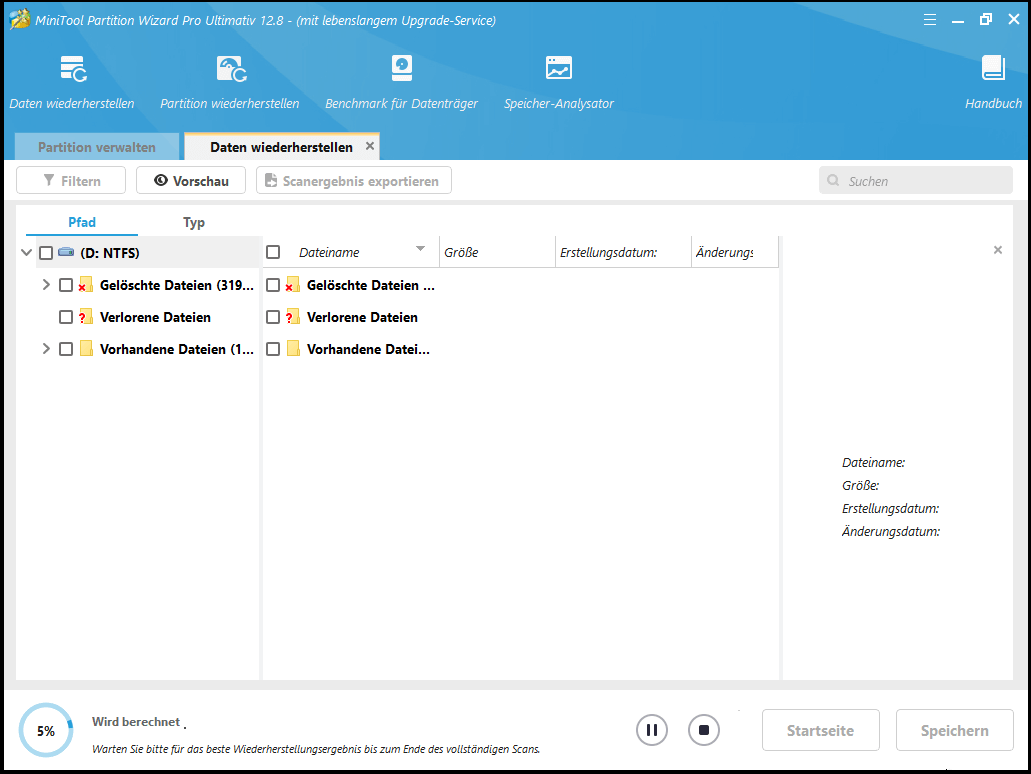Click Verlorene Dateien folder icon in tree
The height and width of the screenshot is (774, 1031).
85,317
